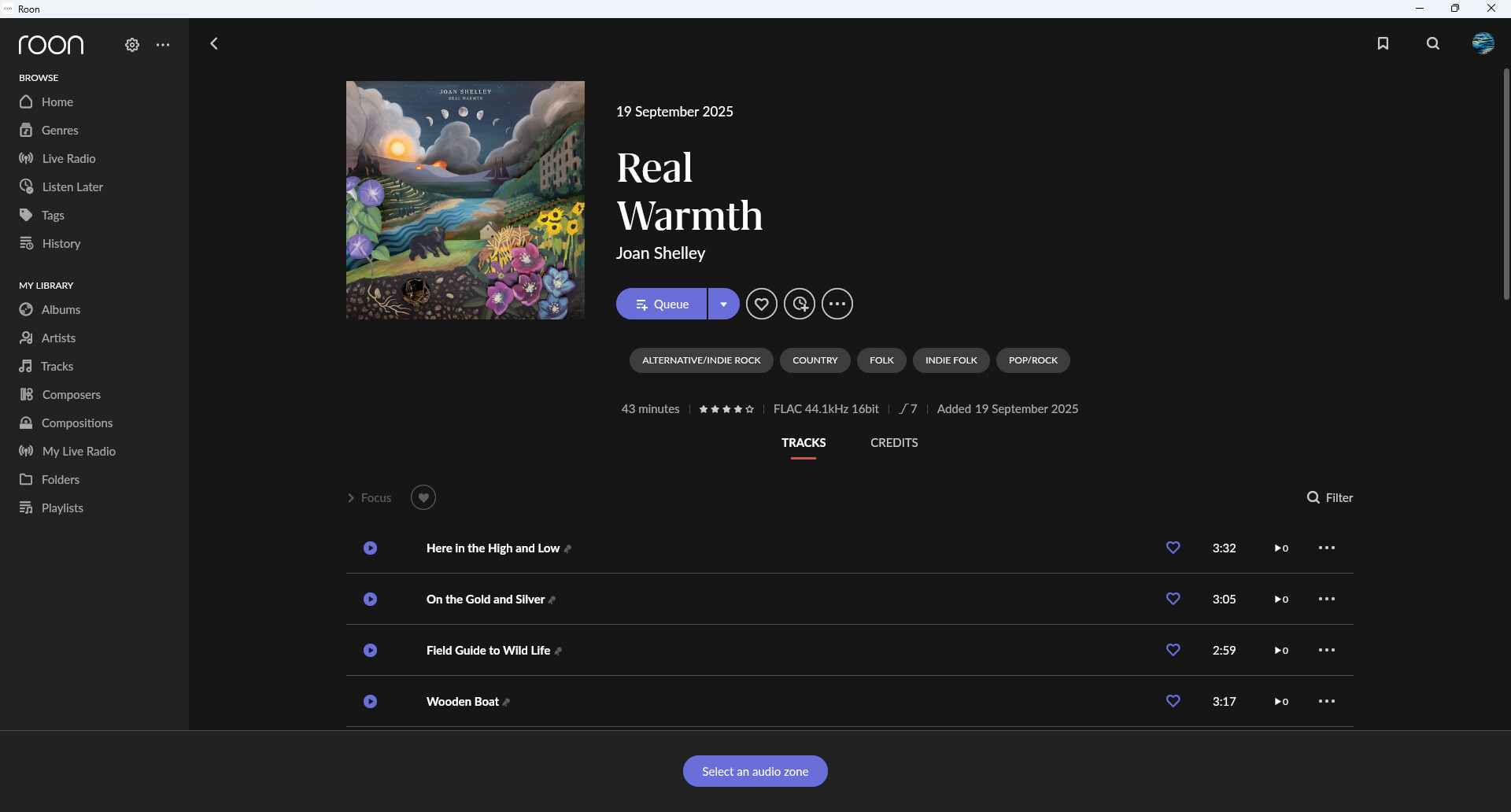The image size is (1511, 812).
Task: Open the search magnifier icon
Action: (1433, 43)
